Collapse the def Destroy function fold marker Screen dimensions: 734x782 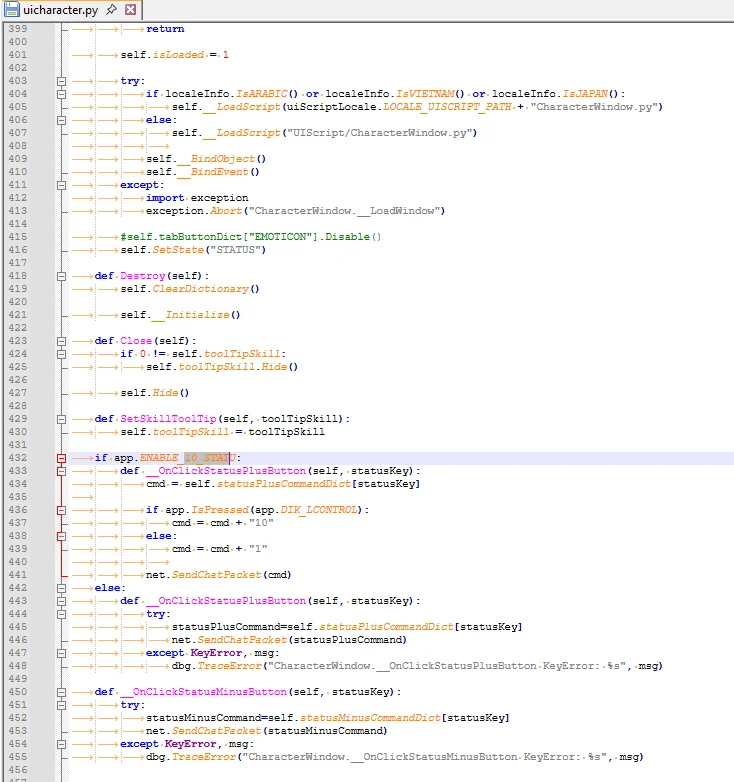61,276
